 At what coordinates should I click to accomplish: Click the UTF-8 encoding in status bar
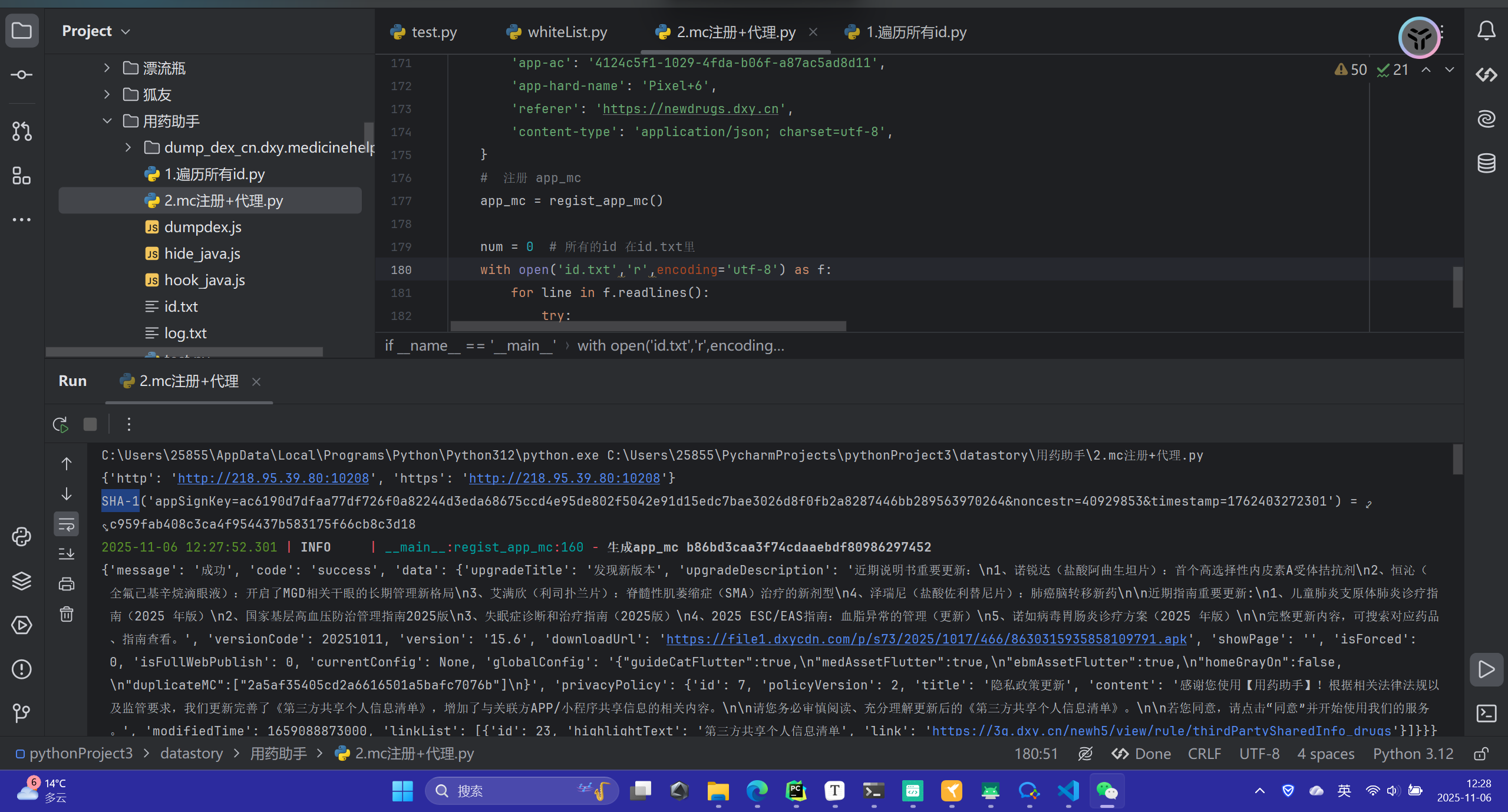click(1259, 754)
